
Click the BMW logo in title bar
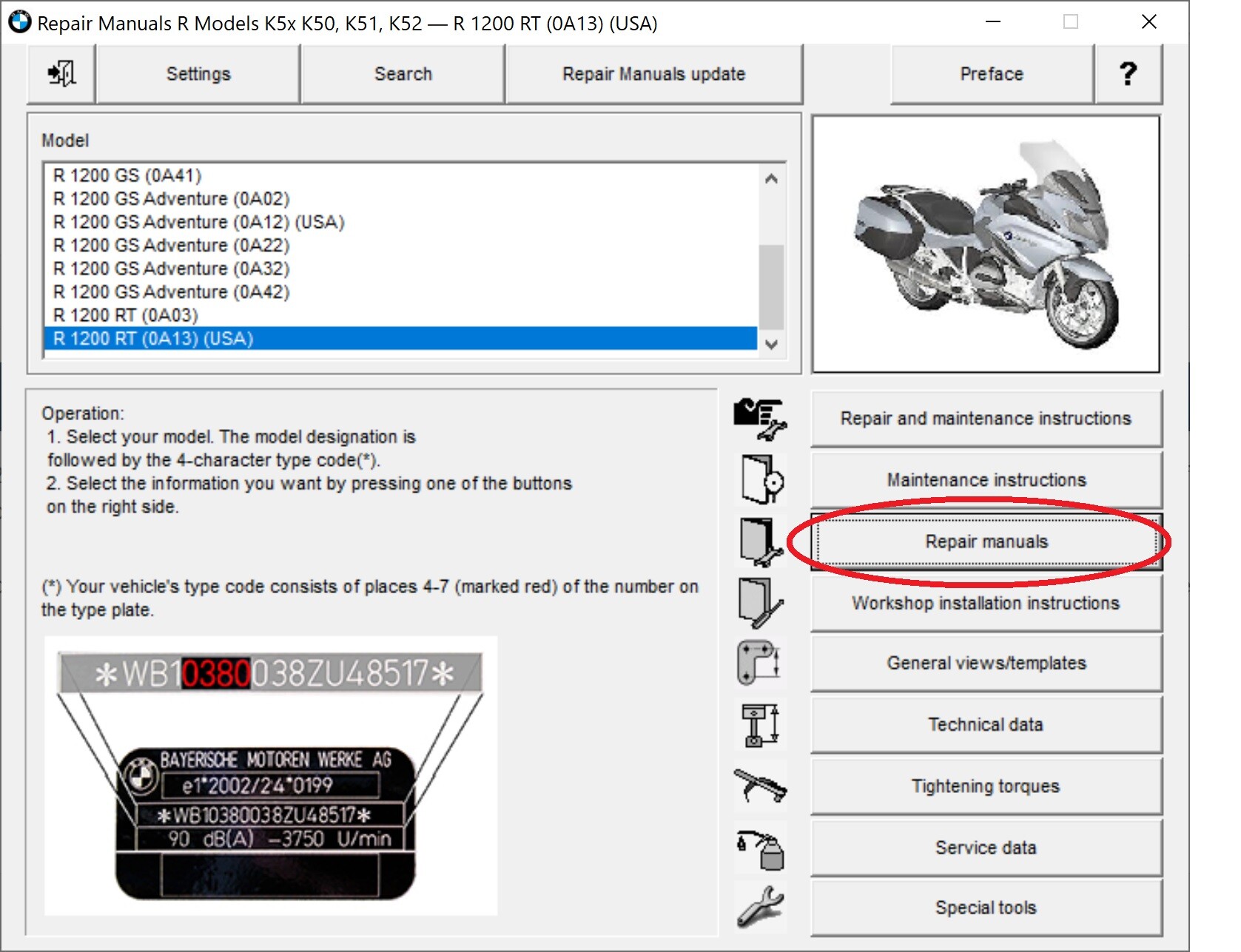[19, 22]
